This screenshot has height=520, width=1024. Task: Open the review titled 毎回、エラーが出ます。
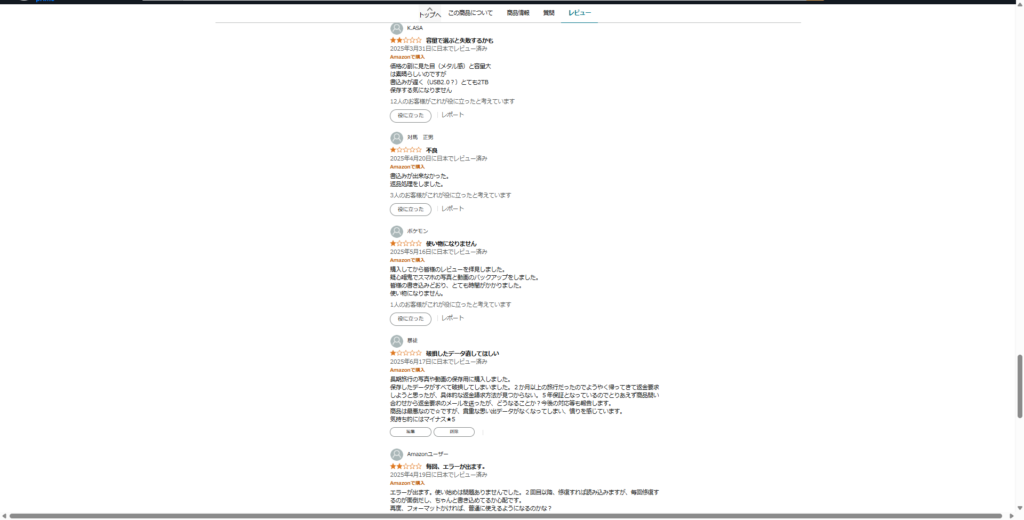pos(456,466)
